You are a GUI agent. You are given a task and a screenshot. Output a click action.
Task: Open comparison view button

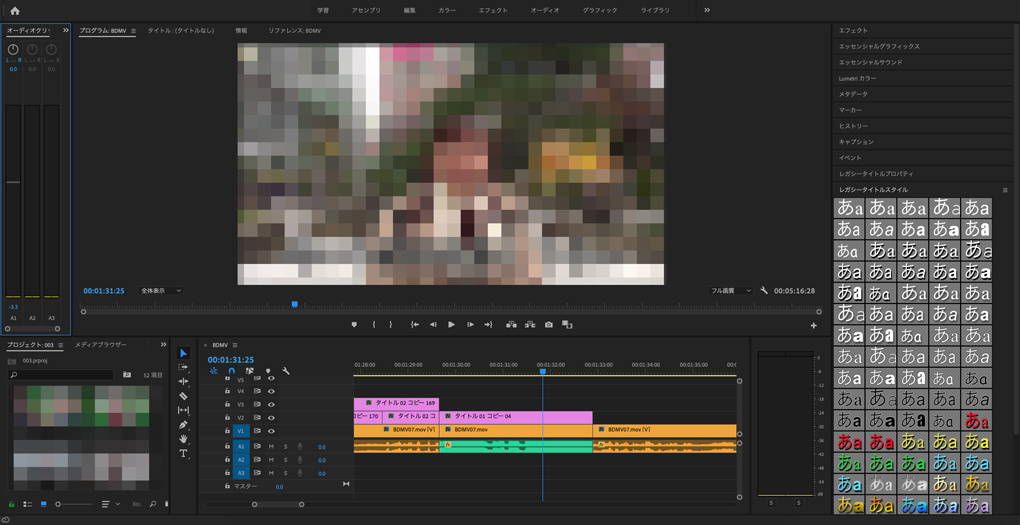click(567, 325)
